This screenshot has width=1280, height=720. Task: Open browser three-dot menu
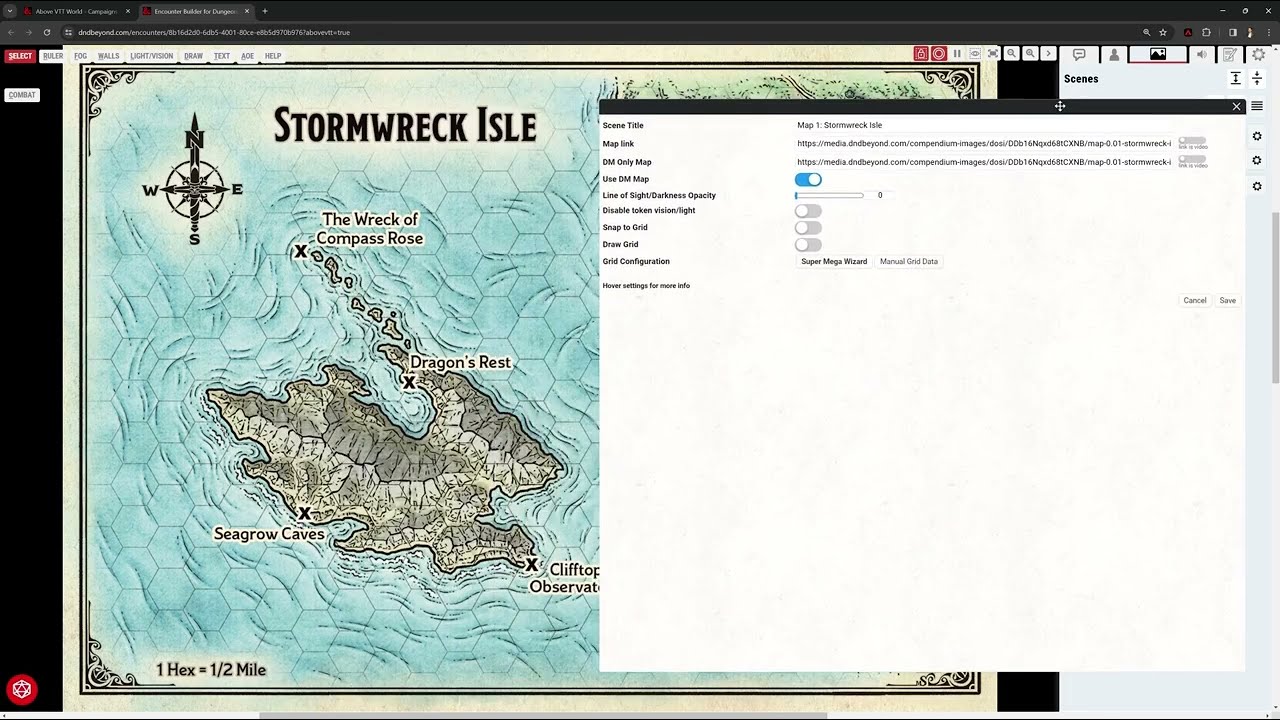[1267, 32]
